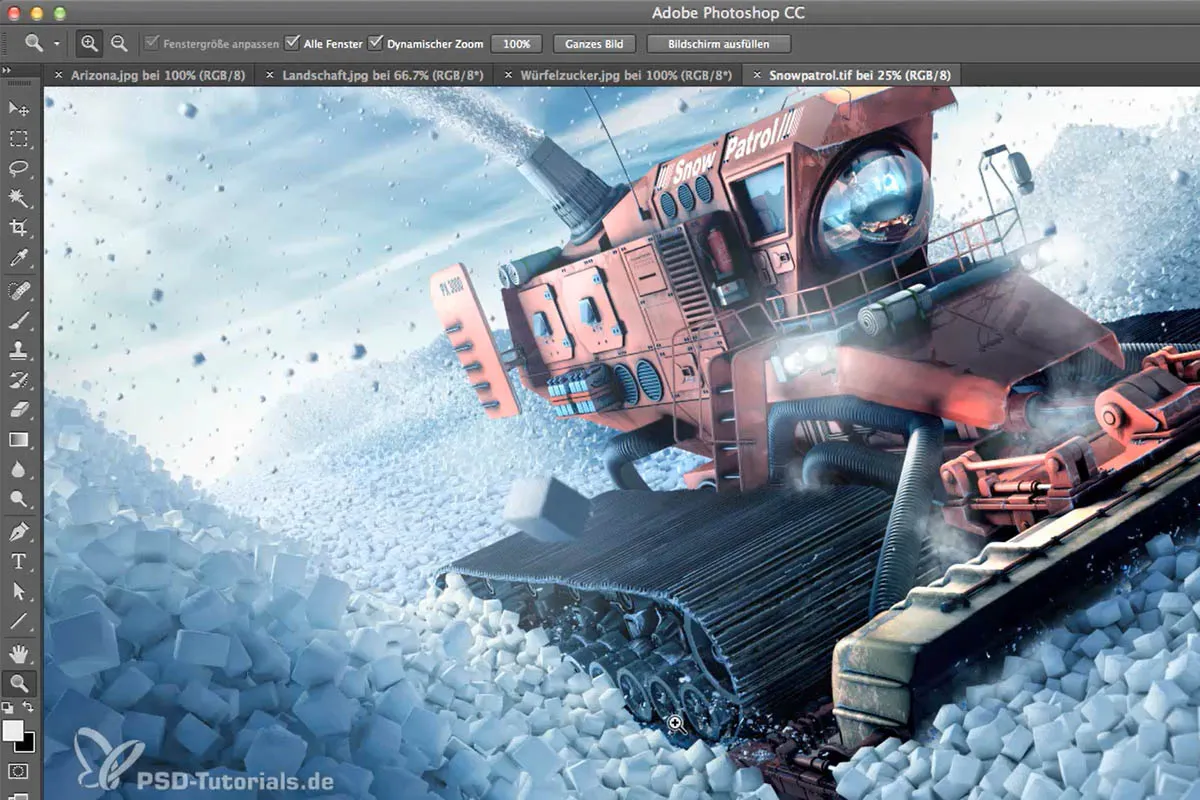The height and width of the screenshot is (800, 1200).
Task: Select the Brush tool
Action: click(x=19, y=321)
